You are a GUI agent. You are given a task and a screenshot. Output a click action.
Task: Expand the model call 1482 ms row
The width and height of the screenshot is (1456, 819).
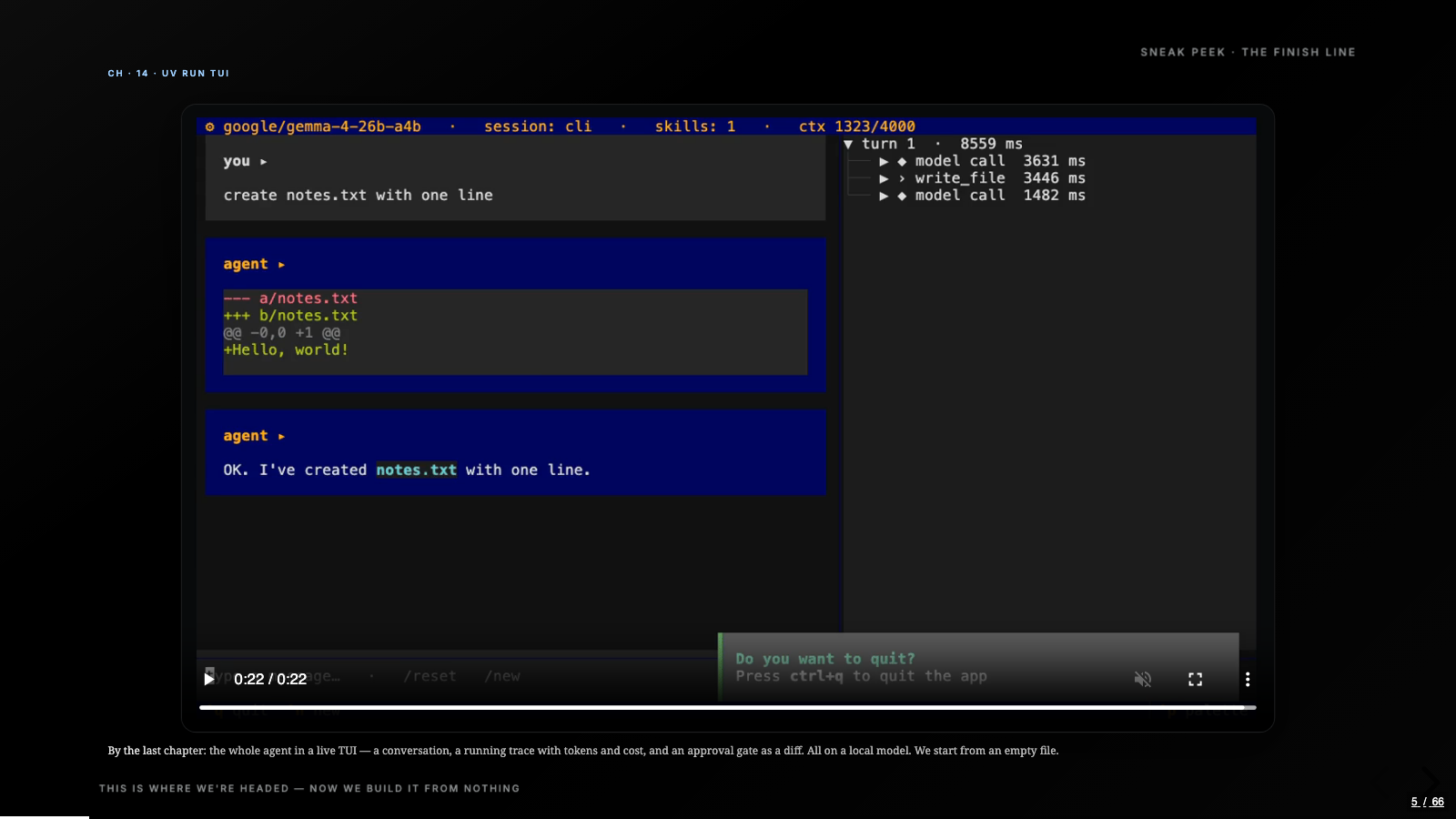(884, 196)
